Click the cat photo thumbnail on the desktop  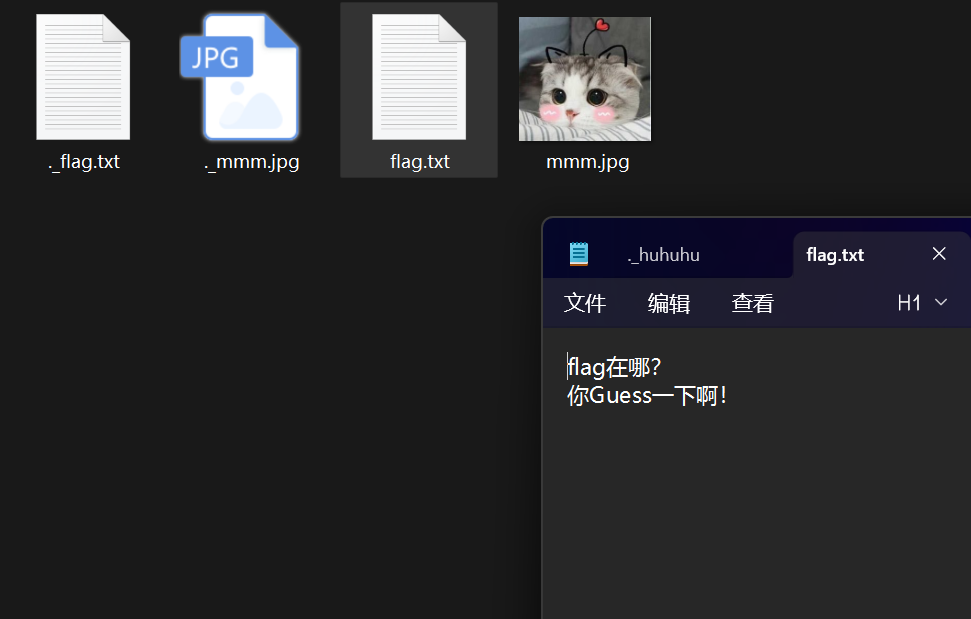[x=584, y=79]
